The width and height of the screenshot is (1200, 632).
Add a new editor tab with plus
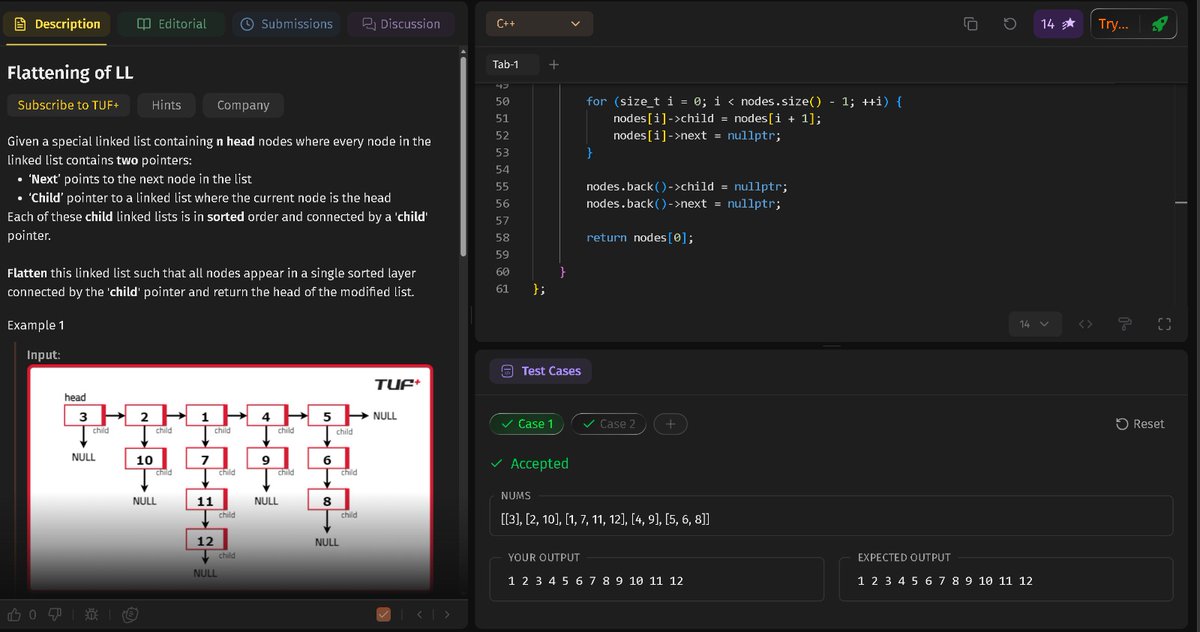(x=554, y=65)
